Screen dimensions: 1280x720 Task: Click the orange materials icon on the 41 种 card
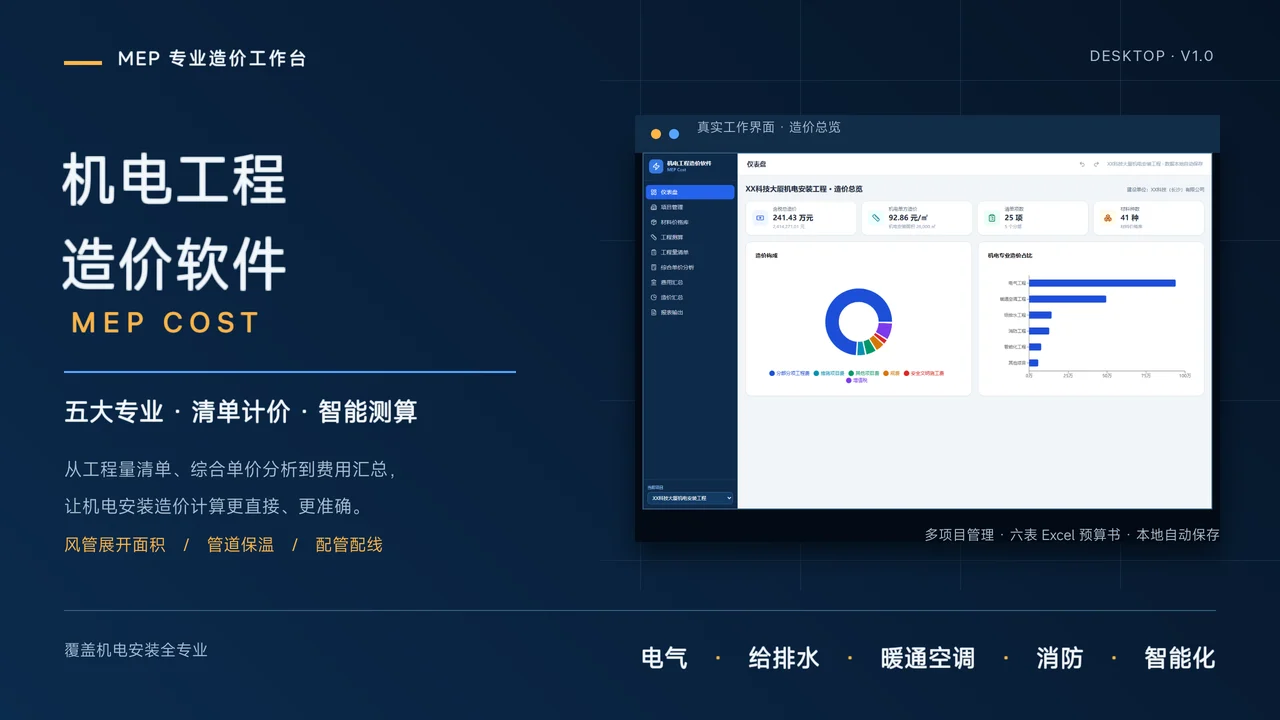point(1108,218)
